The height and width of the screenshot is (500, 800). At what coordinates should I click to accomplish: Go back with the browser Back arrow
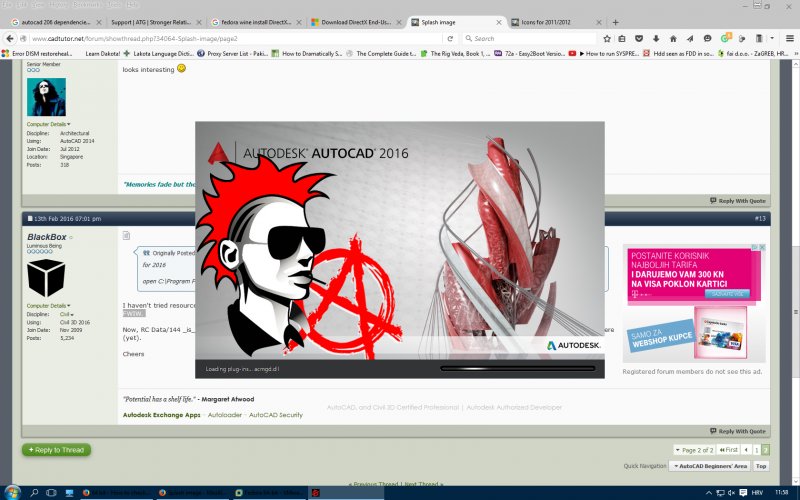[10, 38]
